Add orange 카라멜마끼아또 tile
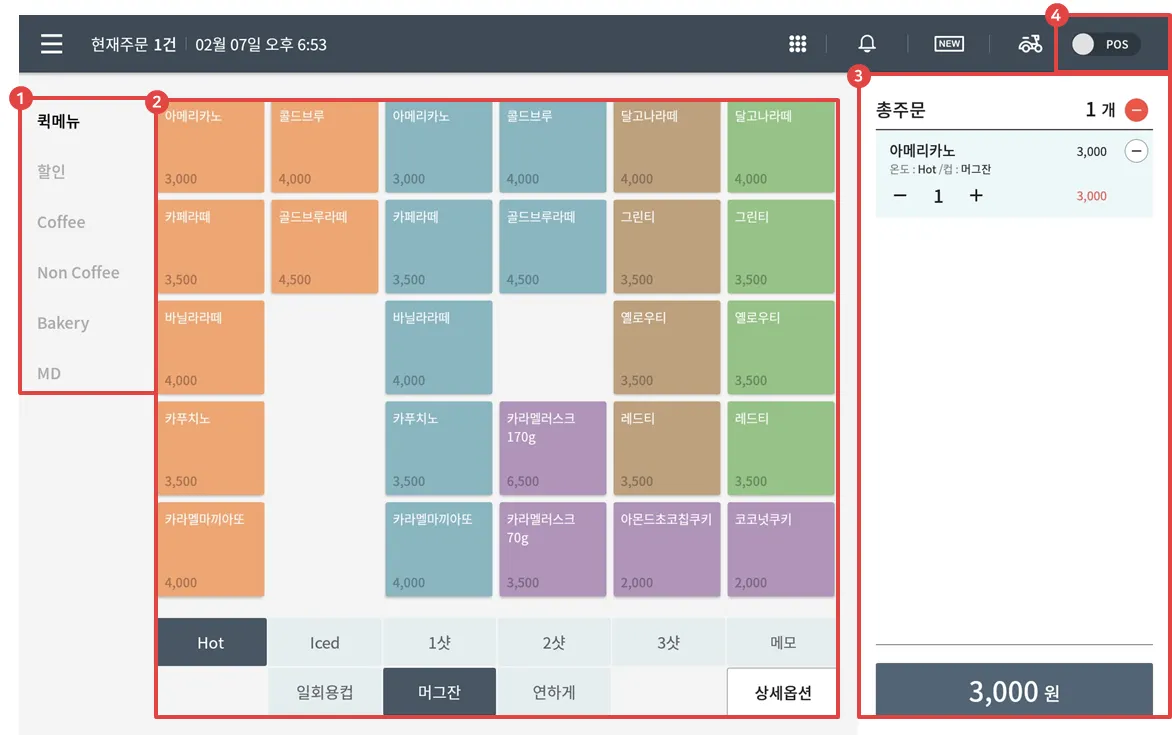The height and width of the screenshot is (735, 1172). pyautogui.click(x=211, y=550)
